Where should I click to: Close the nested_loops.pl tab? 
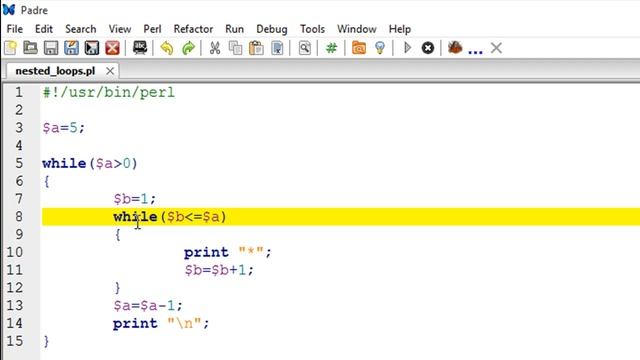(x=110, y=71)
